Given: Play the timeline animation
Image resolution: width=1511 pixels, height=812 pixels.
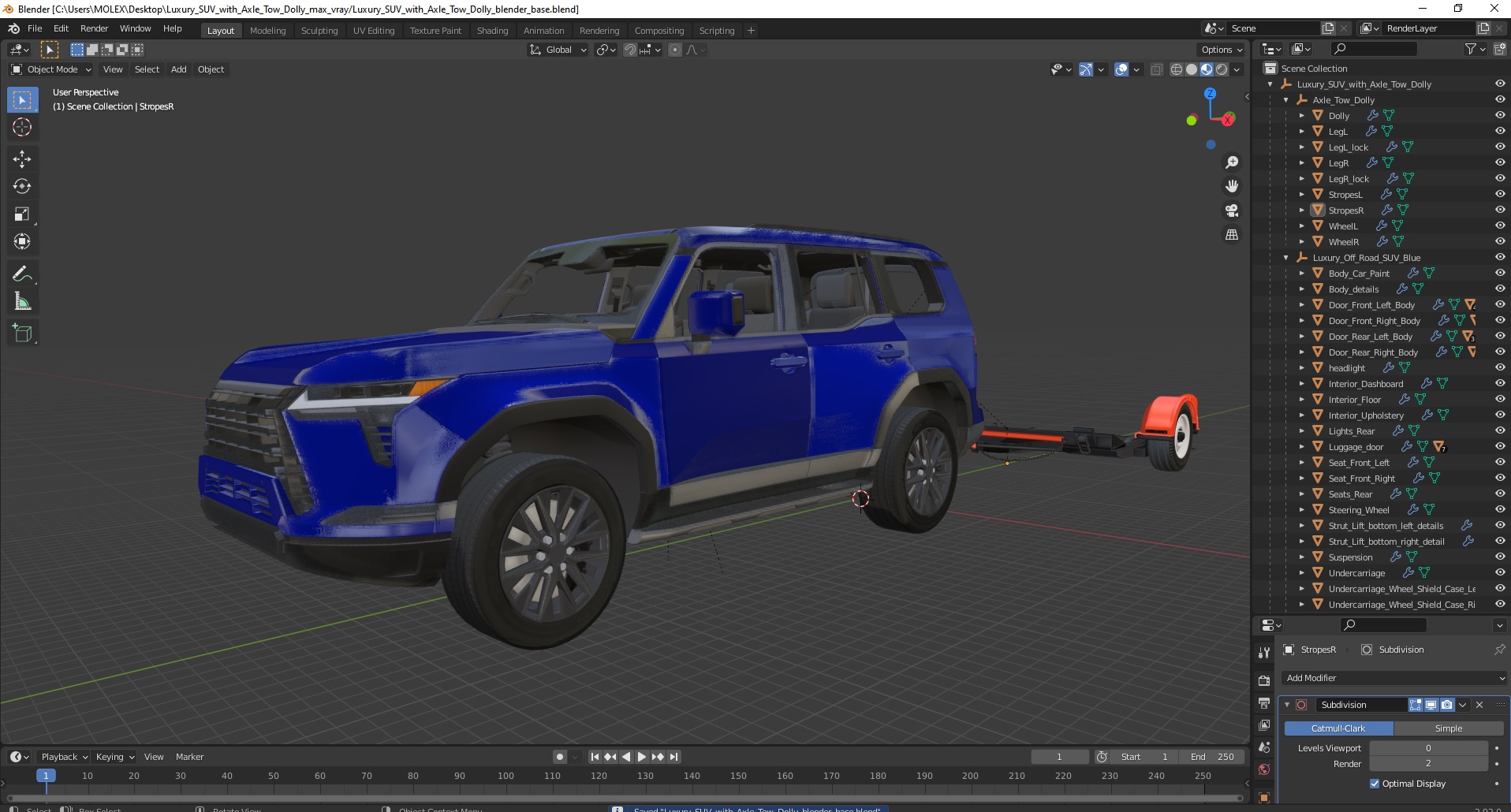Looking at the screenshot, I should tap(642, 757).
